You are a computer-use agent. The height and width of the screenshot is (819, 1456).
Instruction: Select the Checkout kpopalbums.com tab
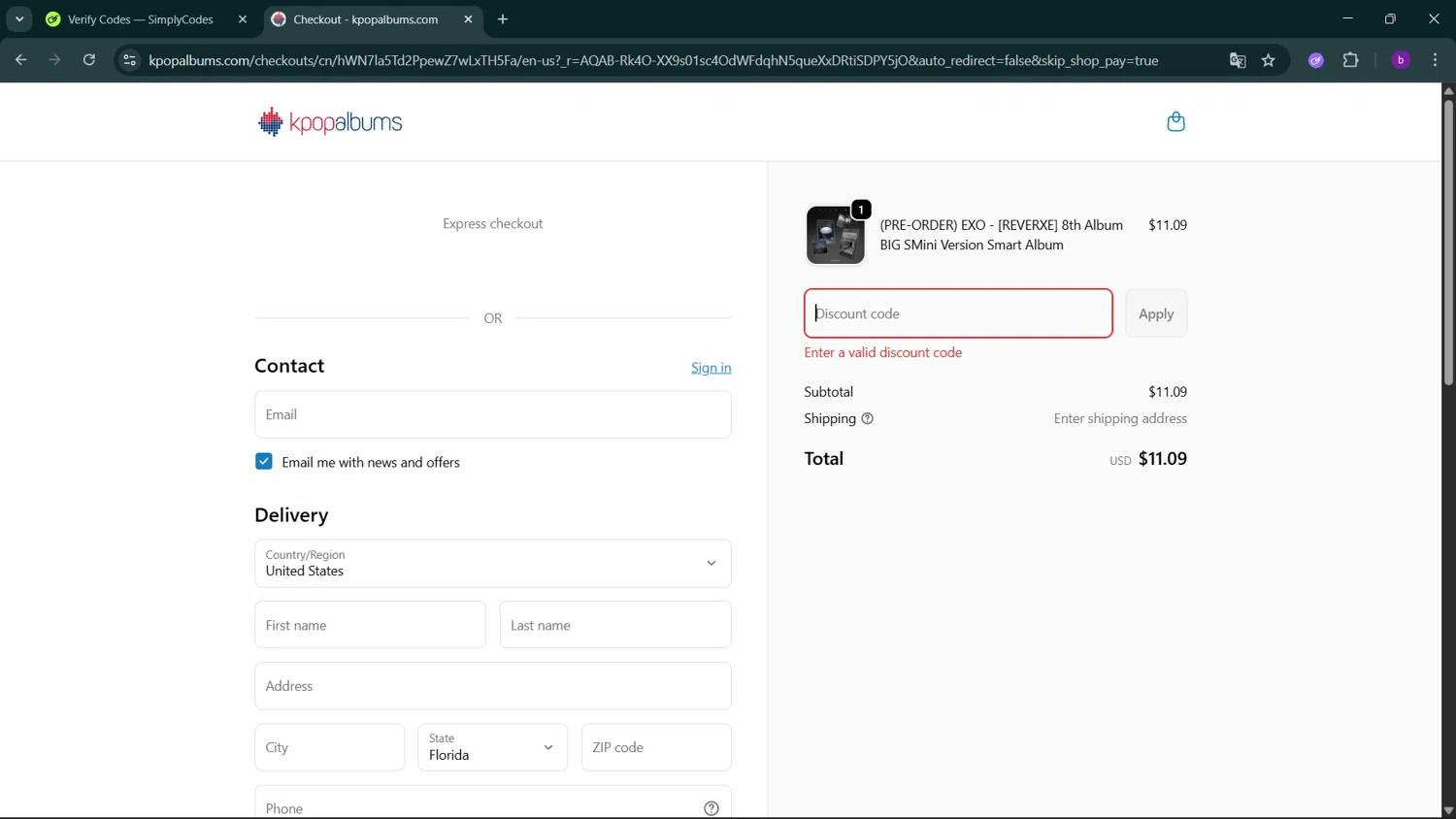click(x=366, y=19)
